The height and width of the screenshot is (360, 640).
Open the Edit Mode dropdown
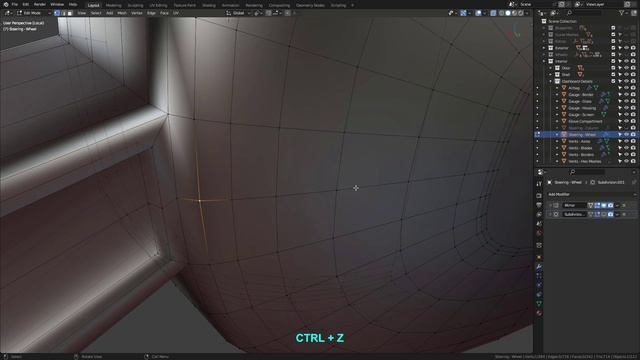(x=33, y=13)
